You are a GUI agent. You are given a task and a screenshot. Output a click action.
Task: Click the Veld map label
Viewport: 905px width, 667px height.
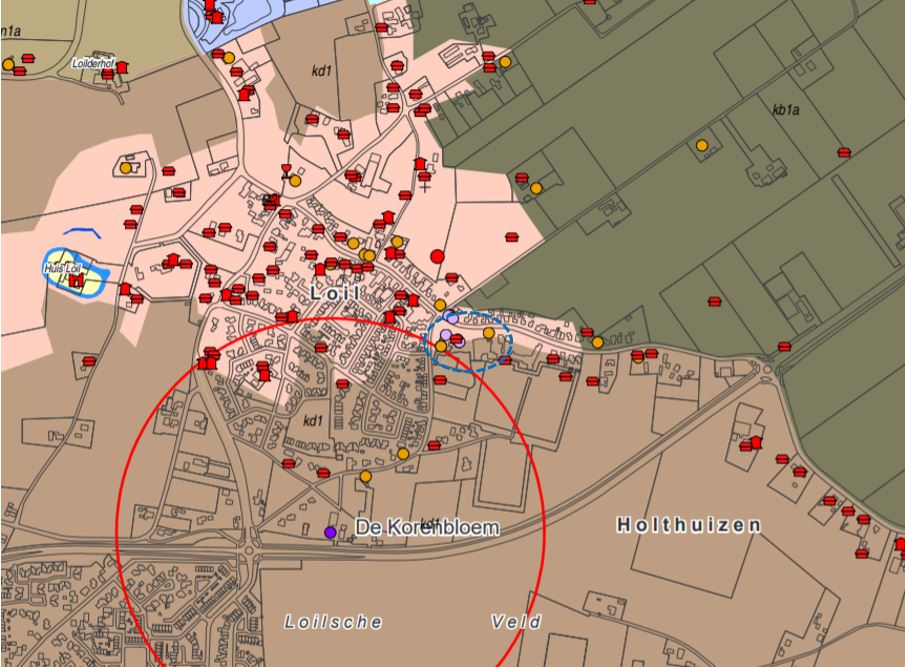tap(516, 622)
